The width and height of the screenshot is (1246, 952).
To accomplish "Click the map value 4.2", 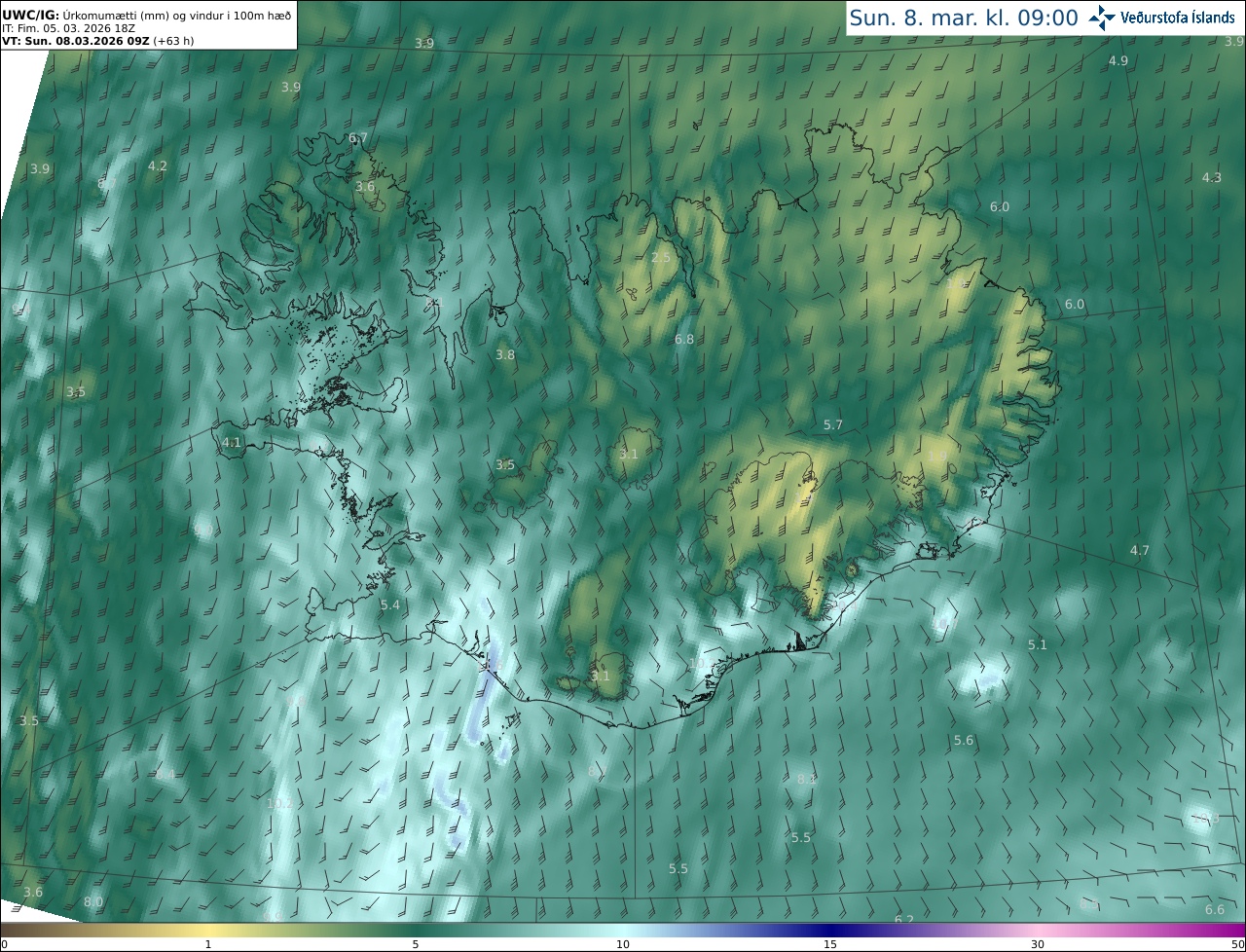I will tap(158, 166).
